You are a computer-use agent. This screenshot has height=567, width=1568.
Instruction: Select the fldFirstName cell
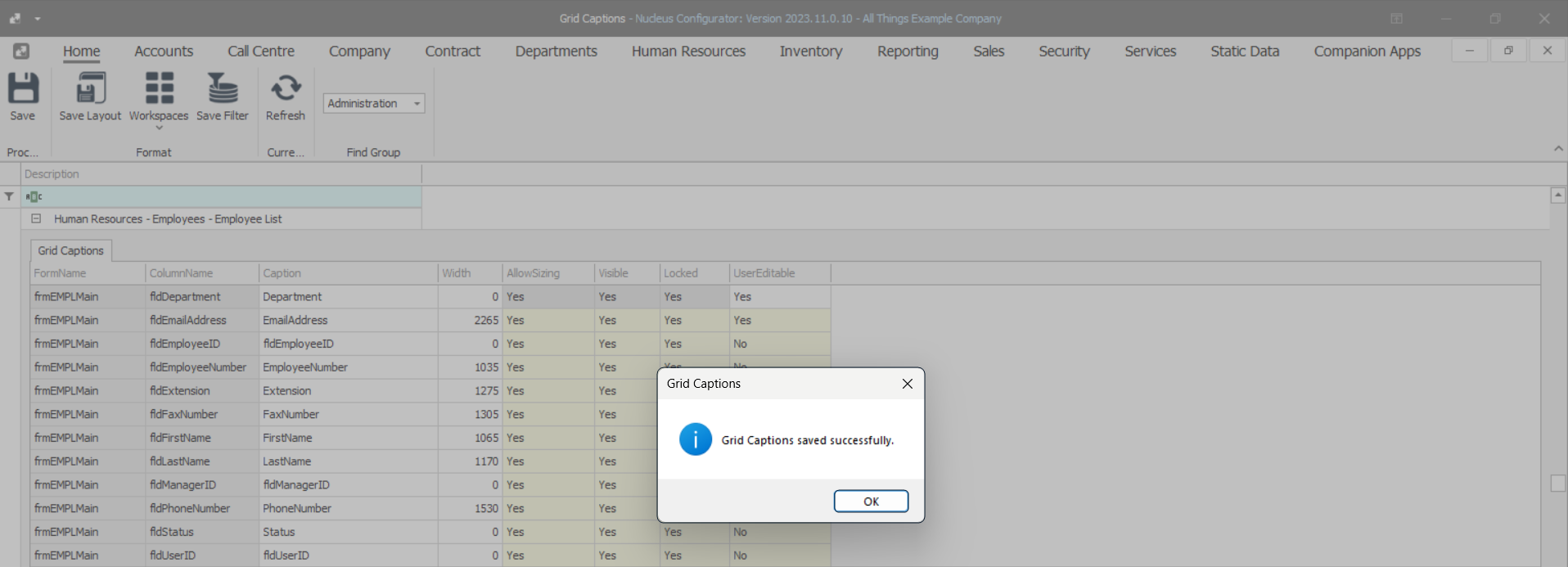pyautogui.click(x=202, y=439)
